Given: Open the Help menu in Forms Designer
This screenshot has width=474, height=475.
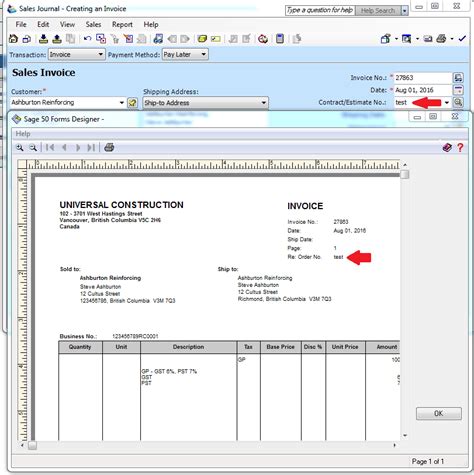Looking at the screenshot, I should click(x=23, y=134).
